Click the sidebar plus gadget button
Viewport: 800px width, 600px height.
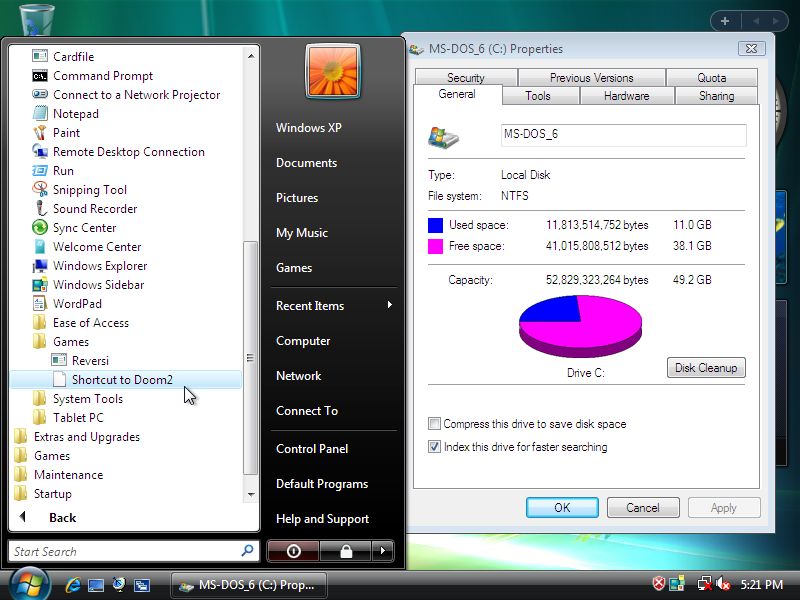click(725, 21)
